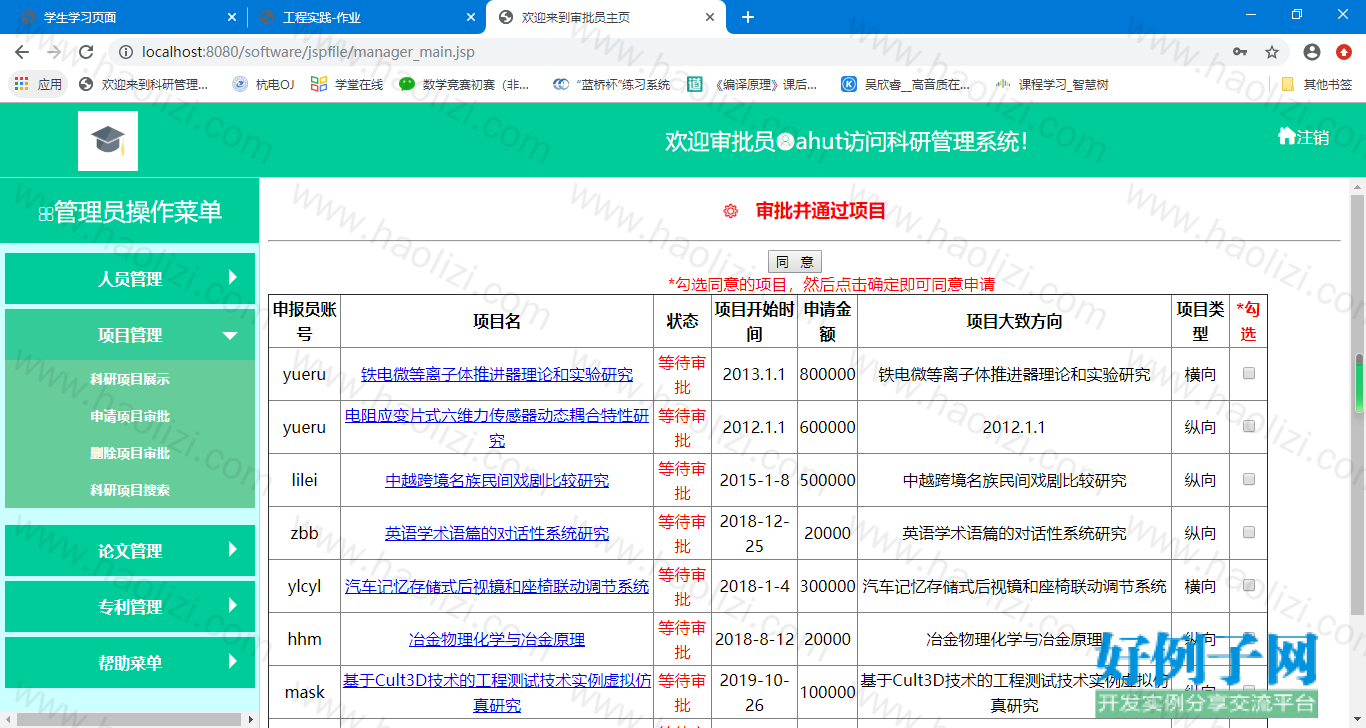
Task: Click the sidebar horizontal scrollbar
Action: click(129, 719)
